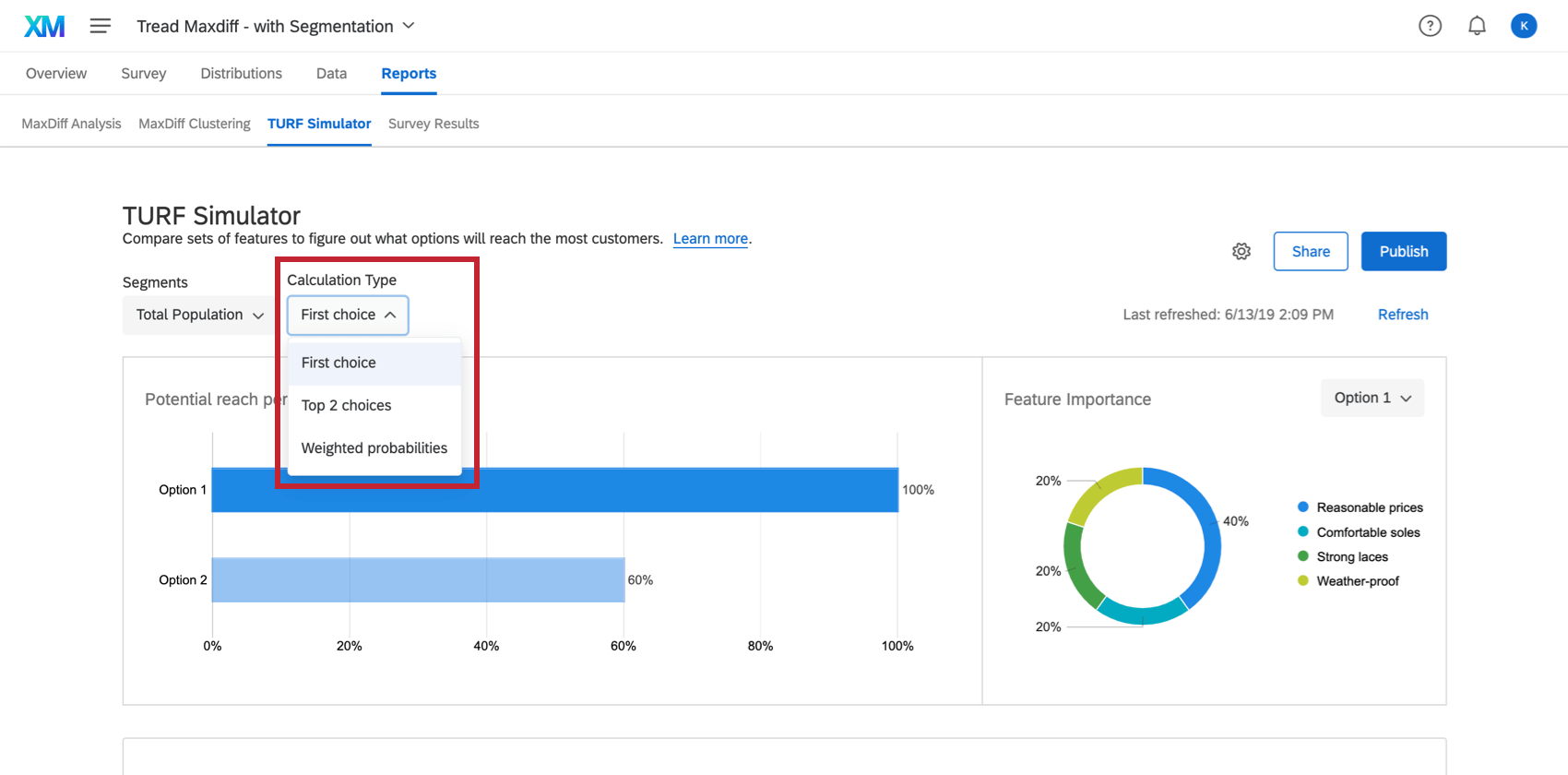Open the notifications bell

click(x=1477, y=27)
